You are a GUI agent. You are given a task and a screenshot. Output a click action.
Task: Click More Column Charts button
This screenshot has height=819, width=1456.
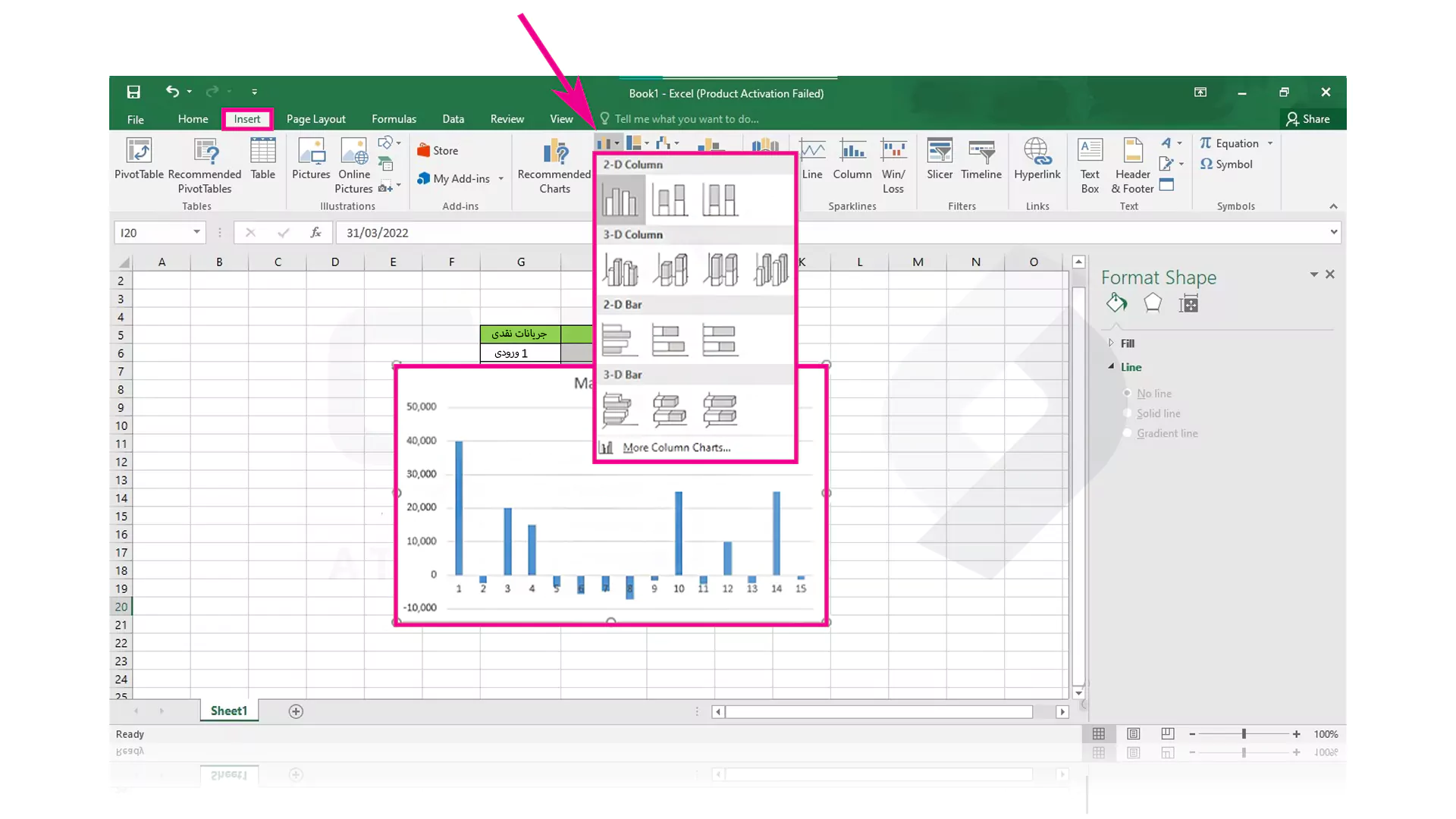[677, 447]
